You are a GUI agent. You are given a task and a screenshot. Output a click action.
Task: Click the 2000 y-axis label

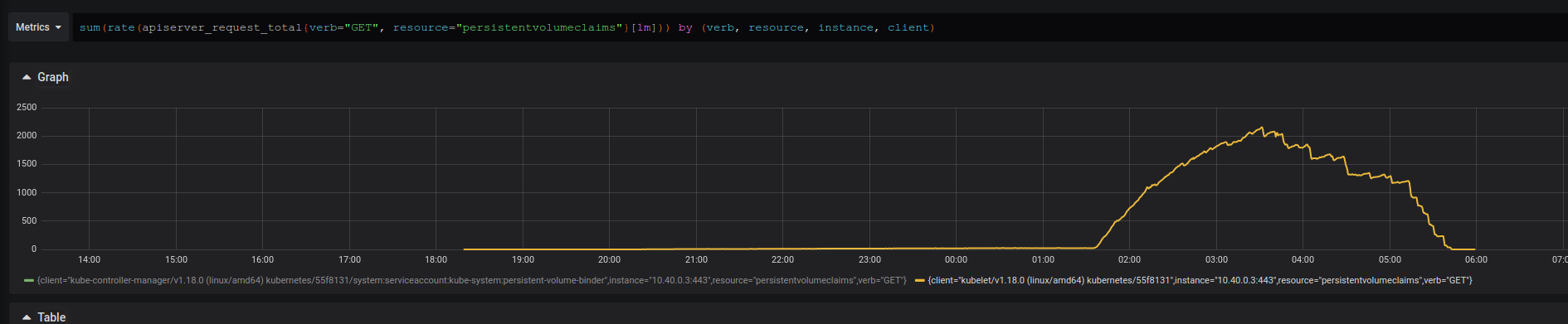(27, 136)
